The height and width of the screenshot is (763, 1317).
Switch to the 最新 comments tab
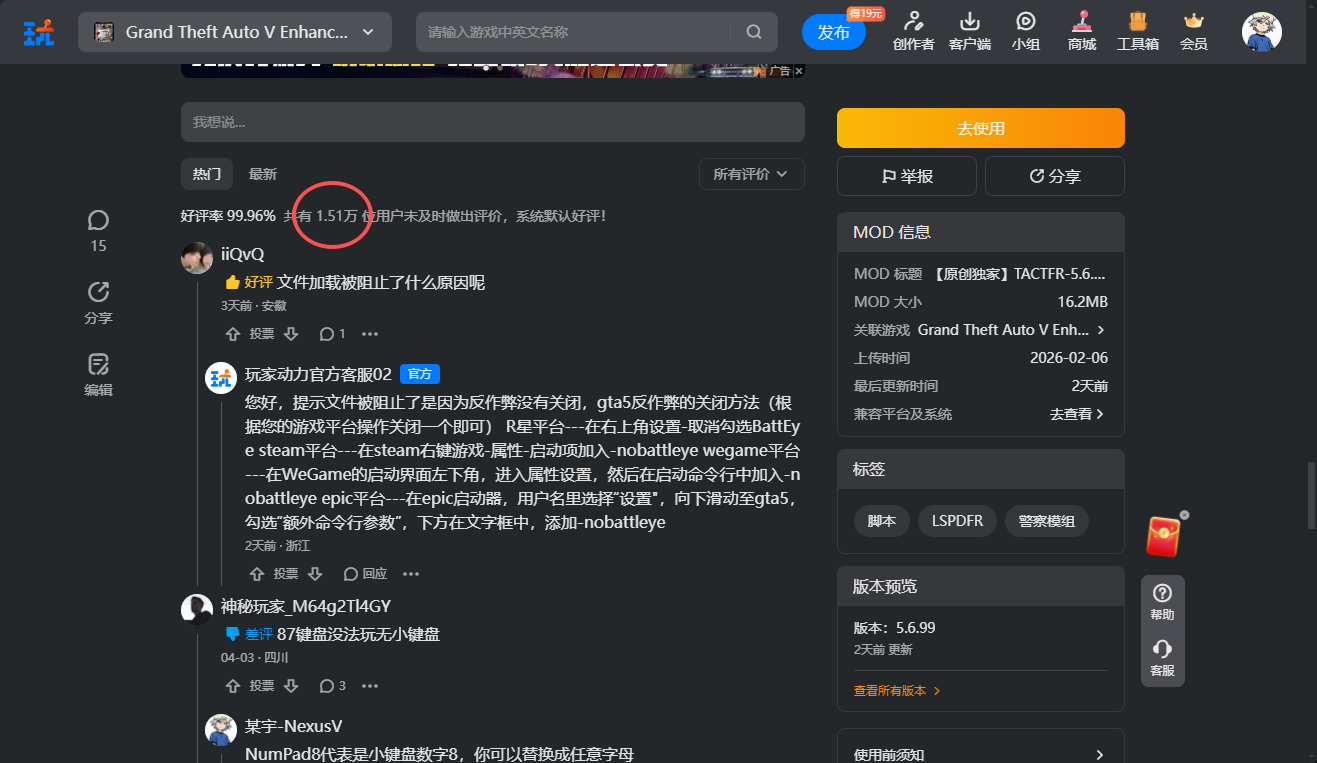[263, 174]
